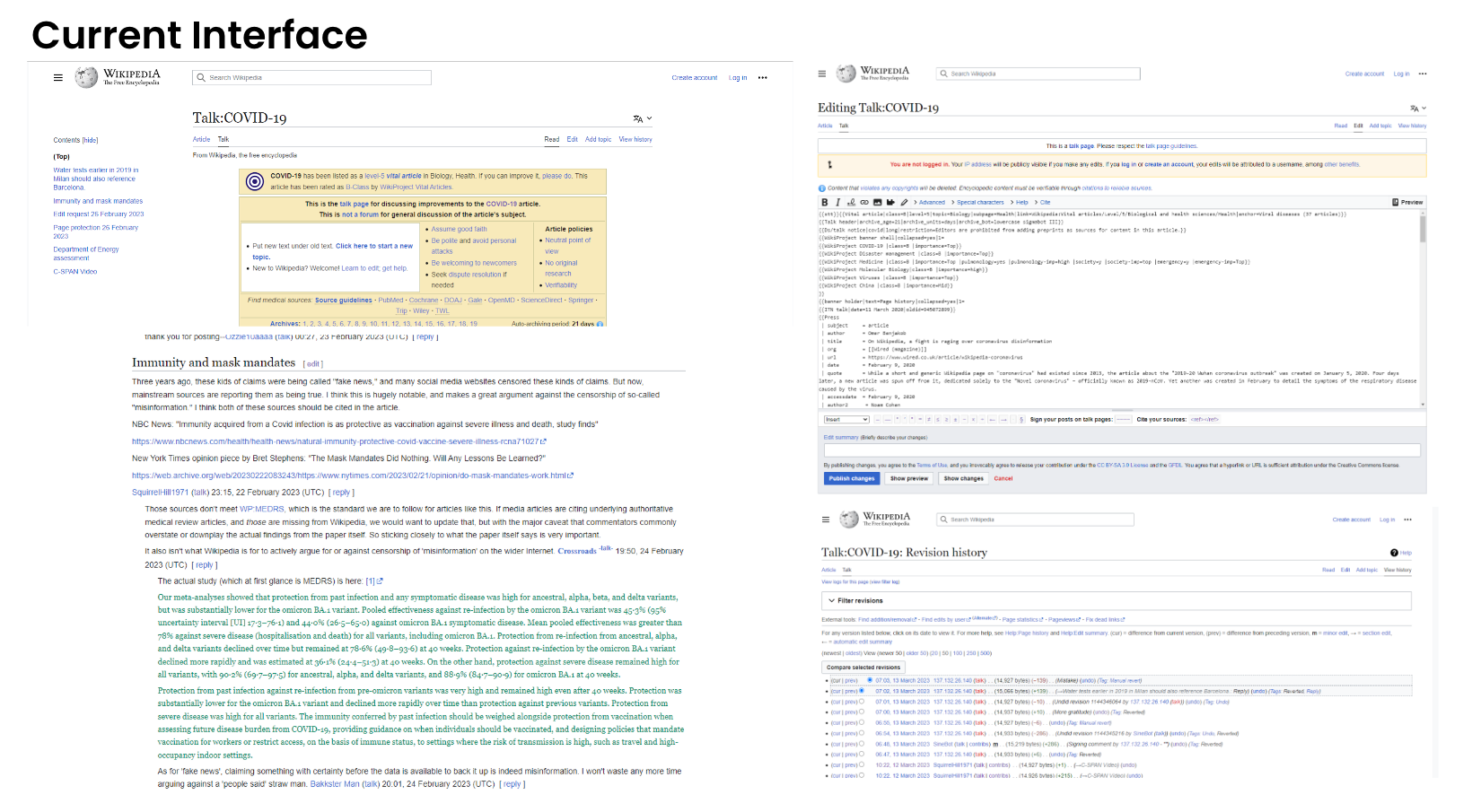Viewport: 1463px width, 812px height.
Task: Click the Publish changes button
Action: click(851, 478)
